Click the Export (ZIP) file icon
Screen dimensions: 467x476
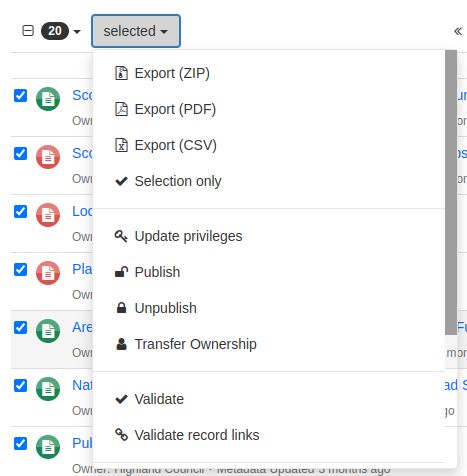121,73
